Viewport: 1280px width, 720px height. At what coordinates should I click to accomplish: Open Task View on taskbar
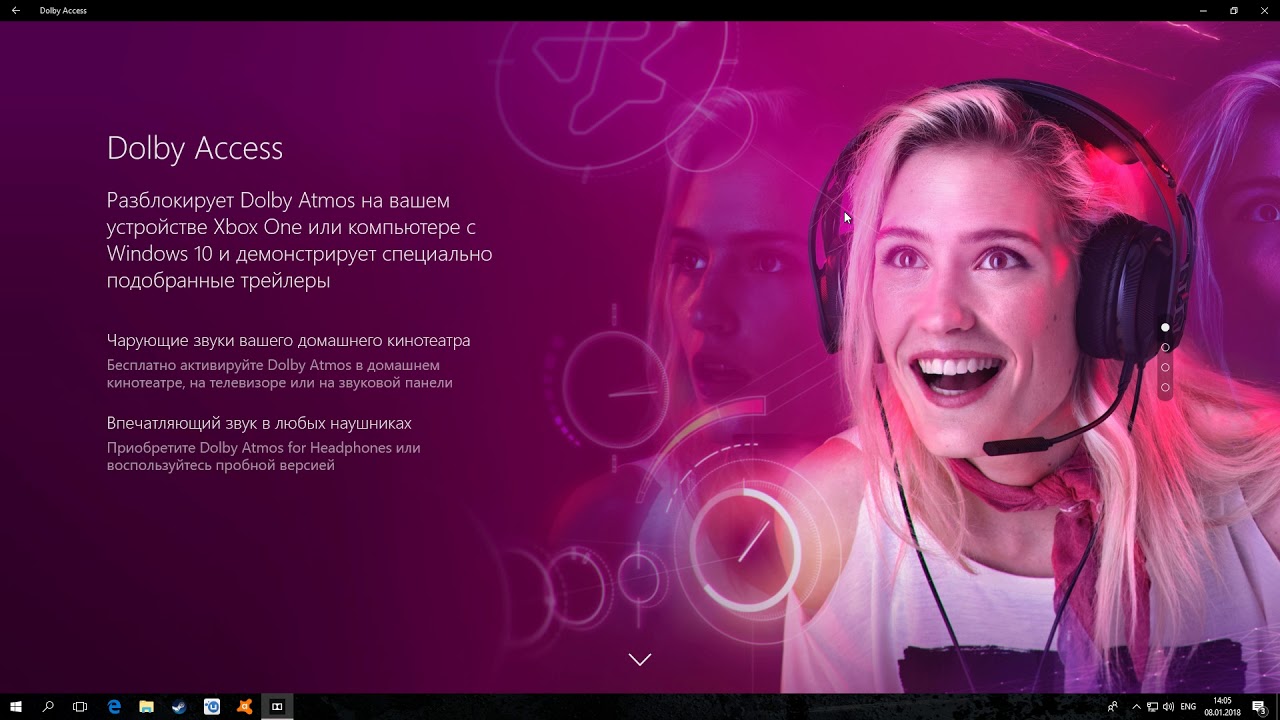click(80, 707)
